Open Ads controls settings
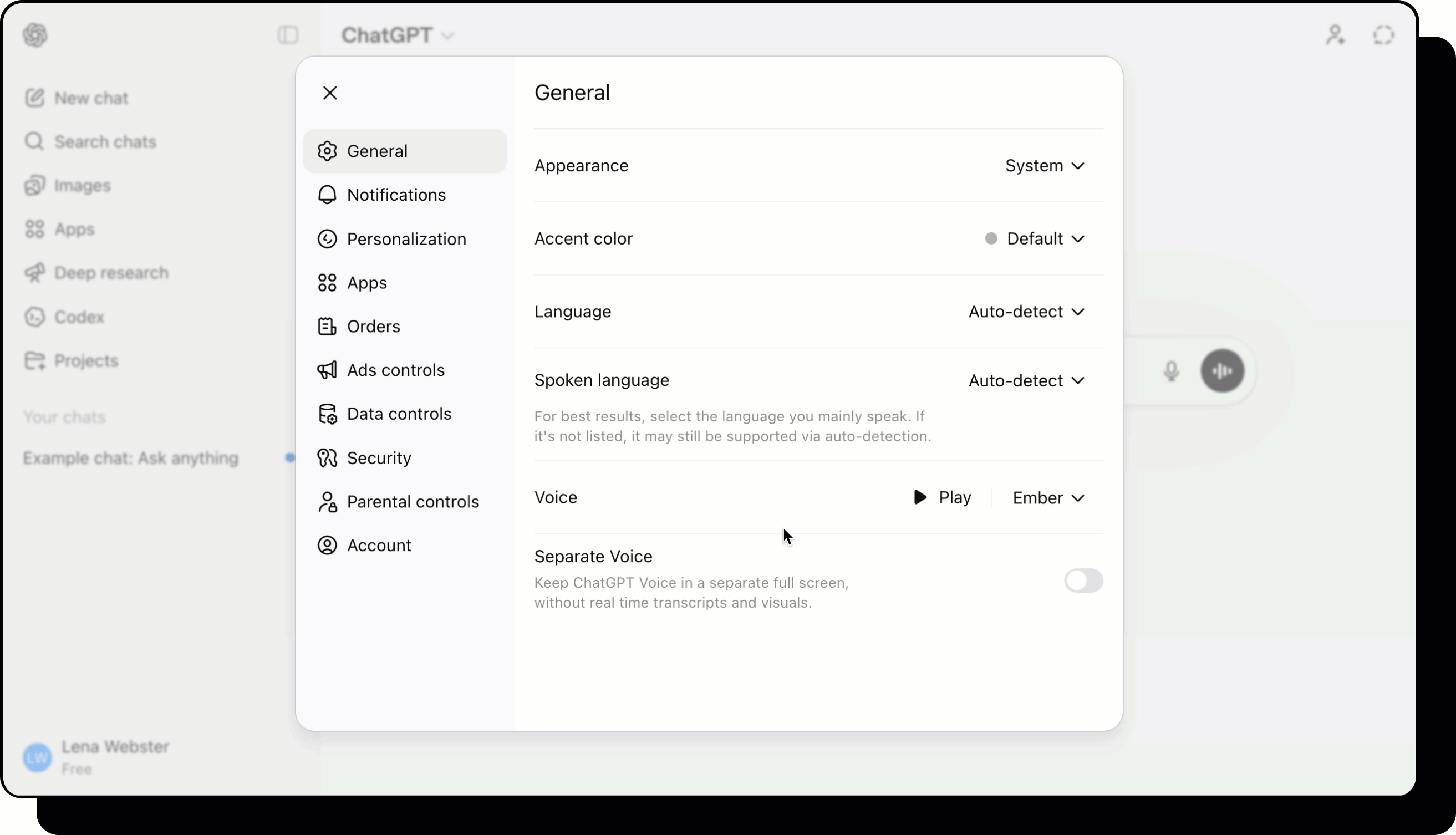Image resolution: width=1456 pixels, height=835 pixels. (x=395, y=370)
